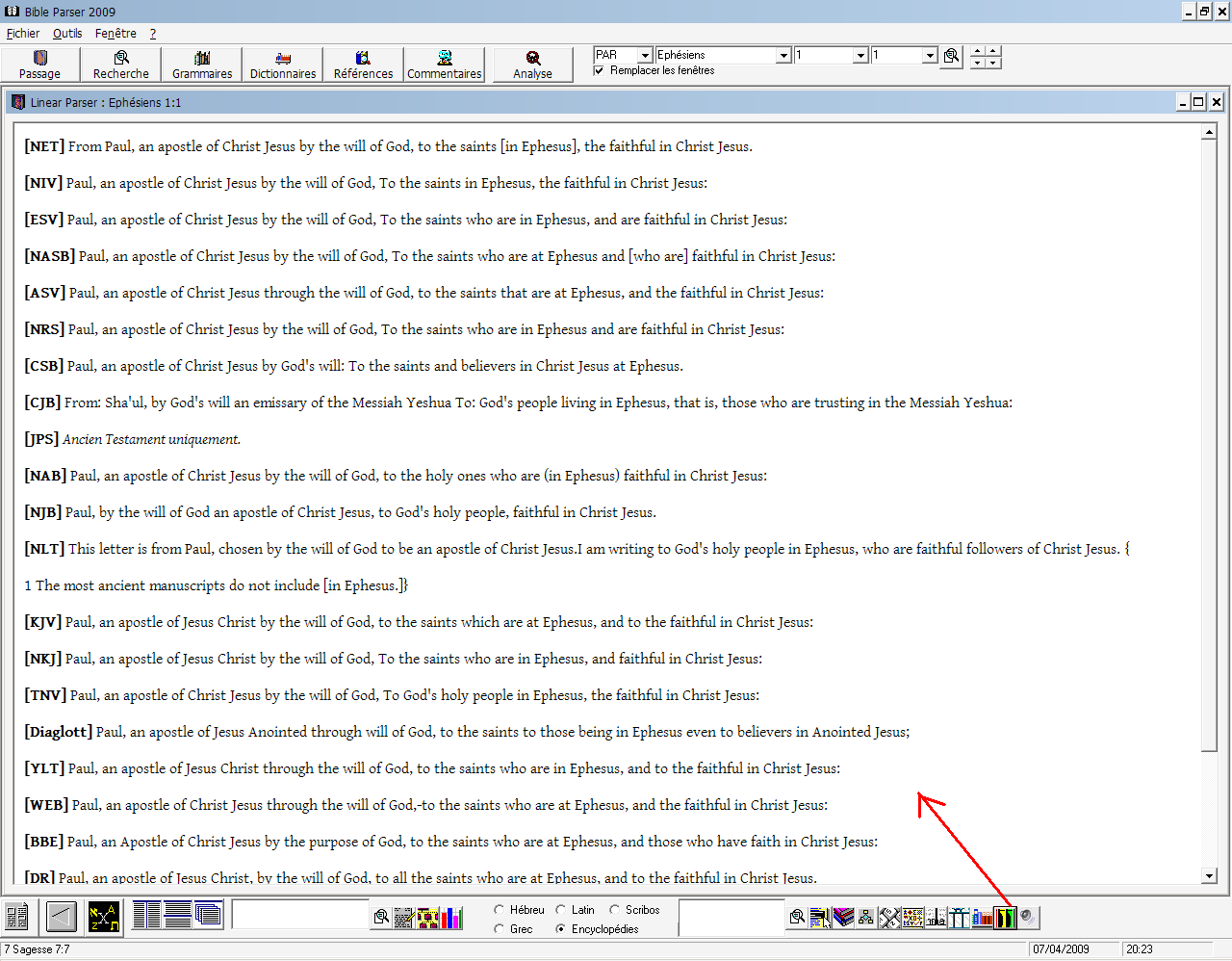Click the list with cursor icon
This screenshot has width=1232, height=961.
point(820,917)
